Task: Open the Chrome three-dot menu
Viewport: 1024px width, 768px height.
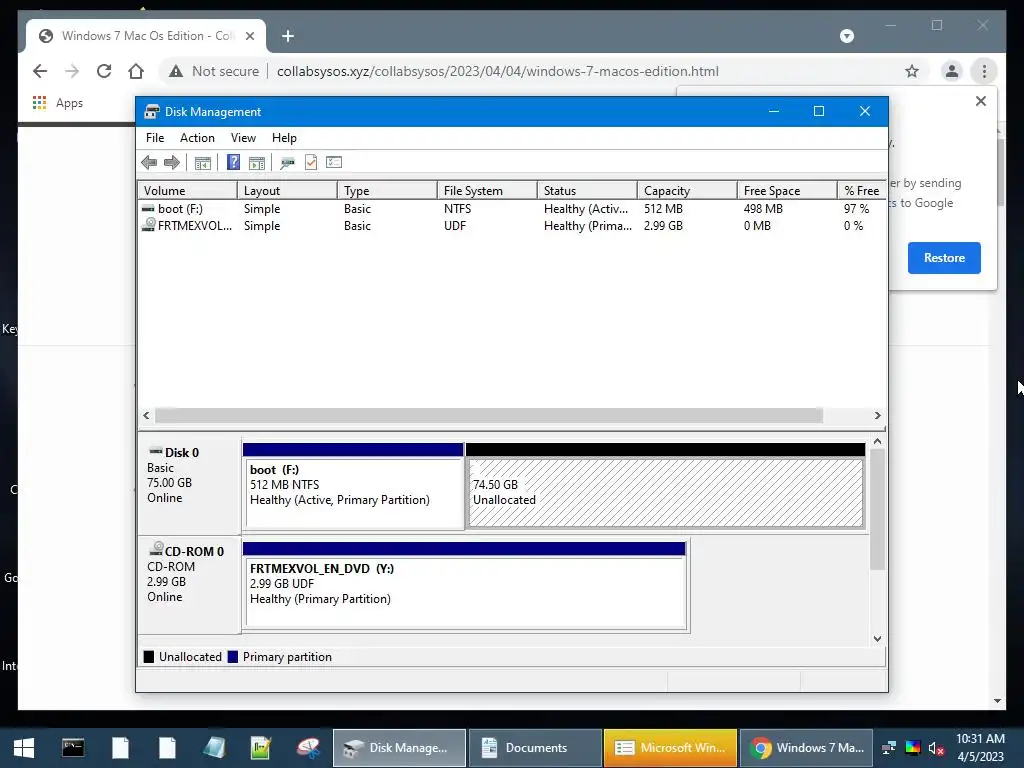Action: 984,71
